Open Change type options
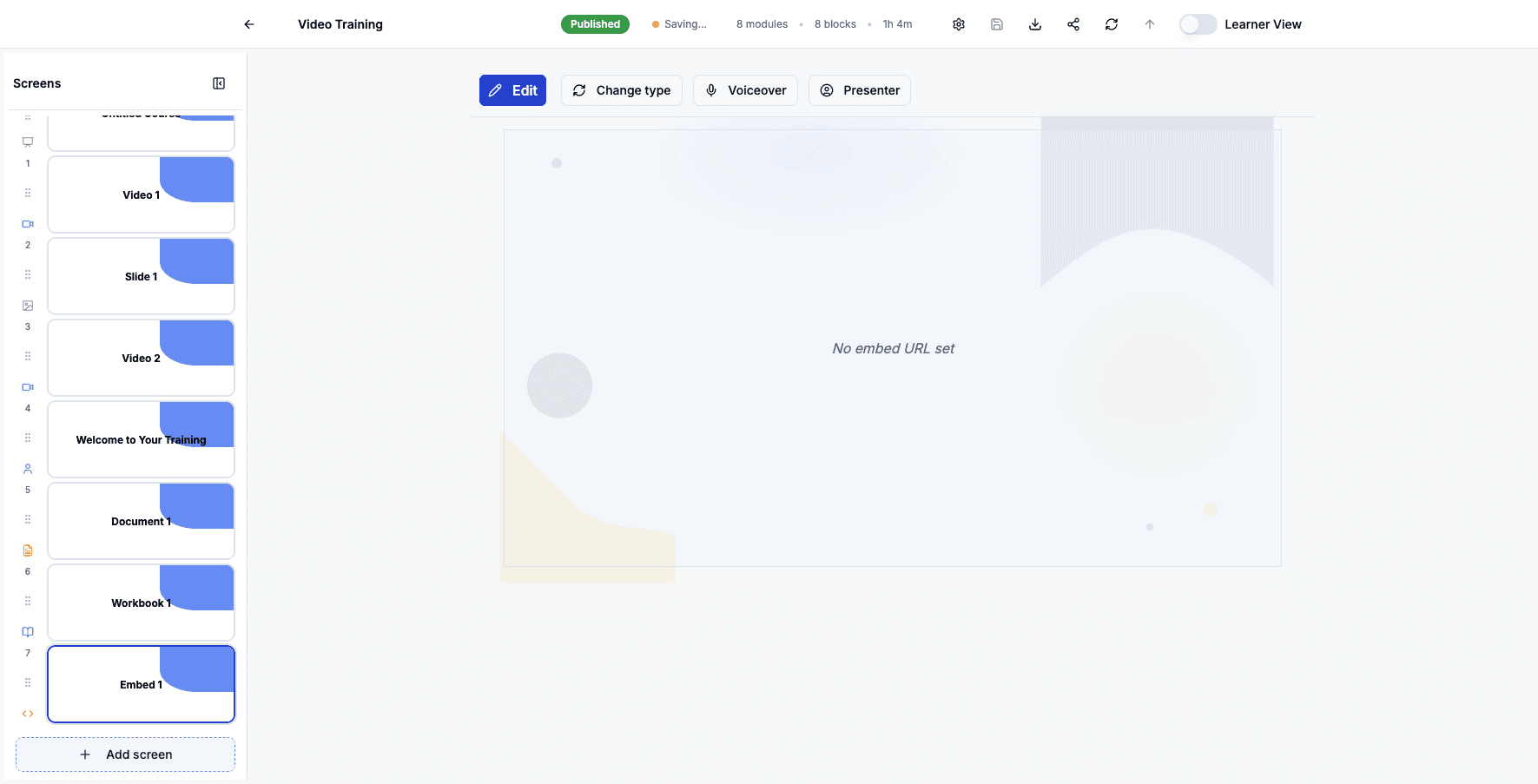Screen dimensions: 1538x784 [622, 90]
